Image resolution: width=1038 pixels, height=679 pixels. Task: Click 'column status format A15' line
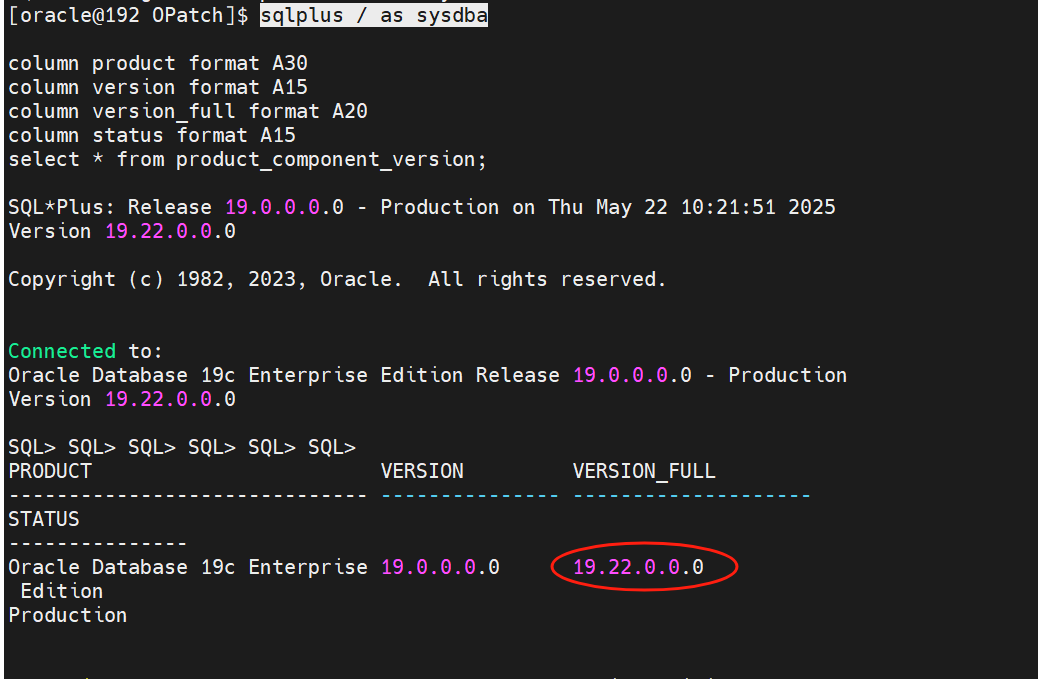tap(152, 135)
